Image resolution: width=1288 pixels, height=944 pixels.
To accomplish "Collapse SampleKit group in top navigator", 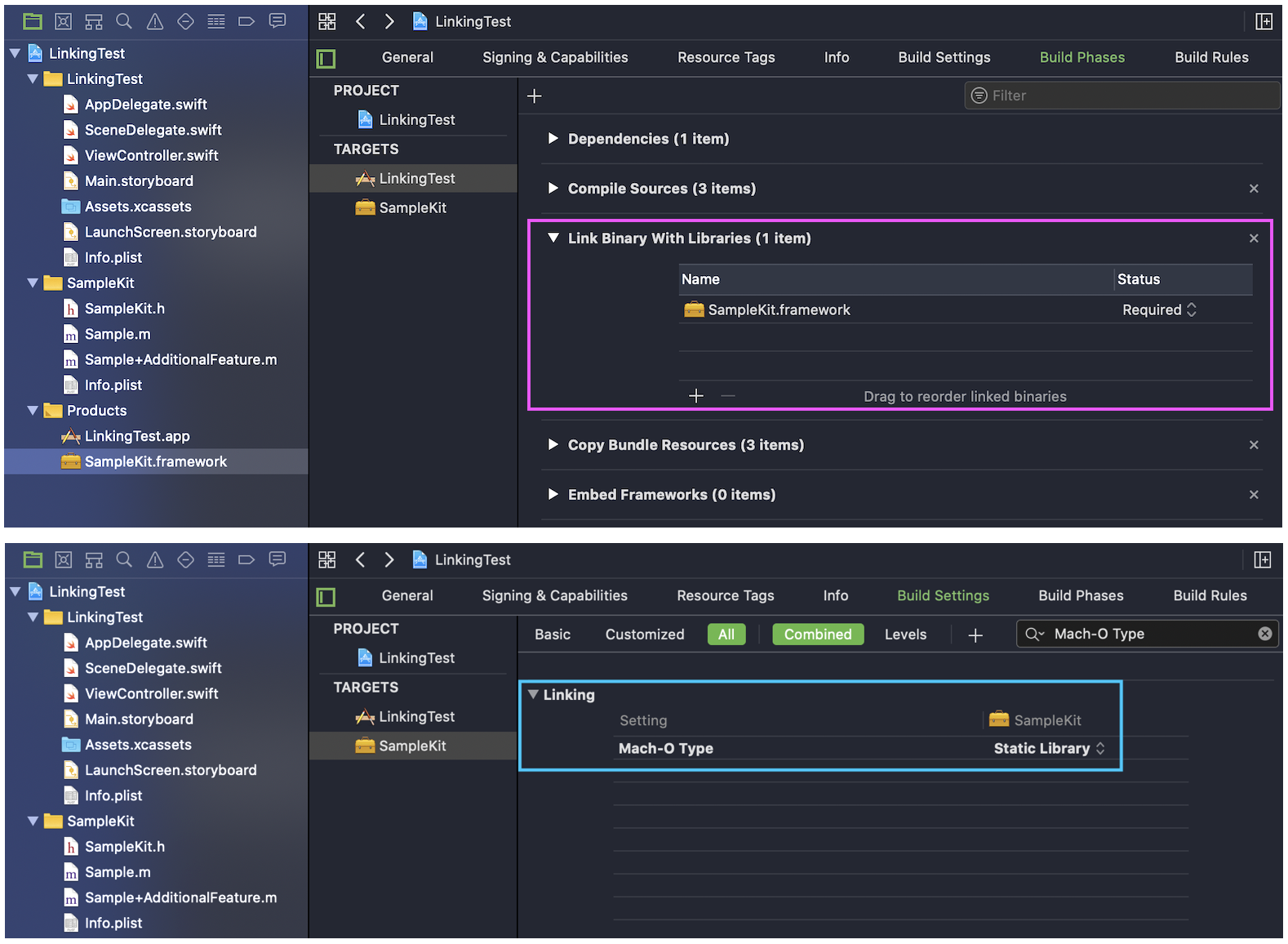I will pos(33,283).
